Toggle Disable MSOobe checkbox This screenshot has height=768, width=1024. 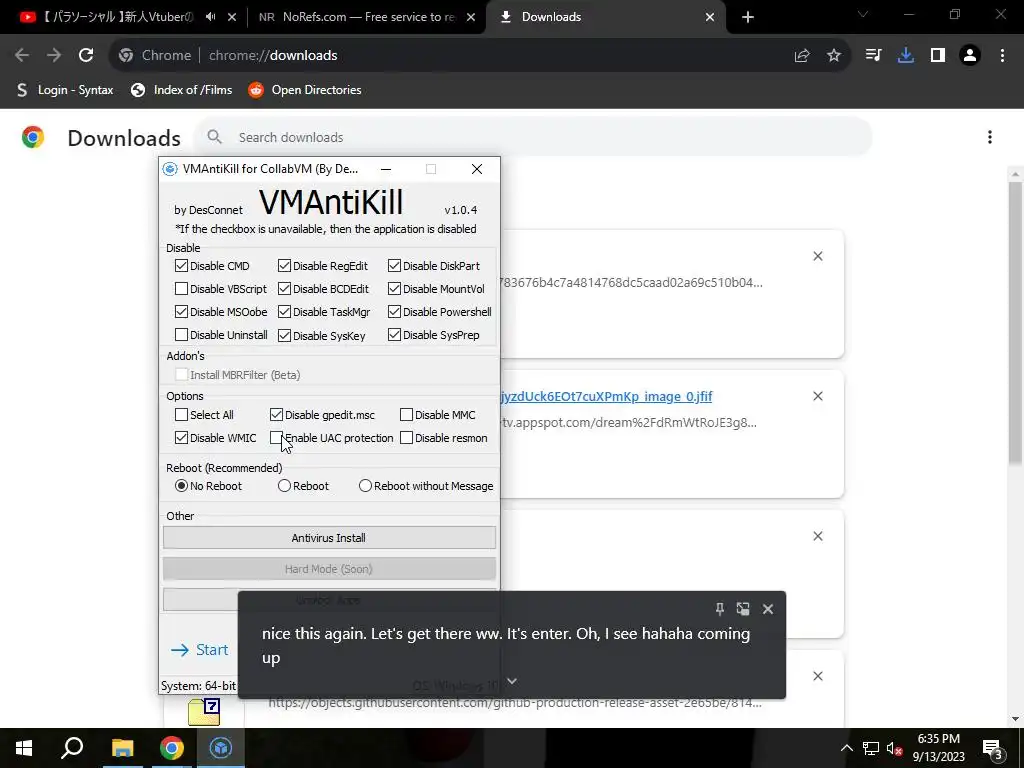coord(182,312)
